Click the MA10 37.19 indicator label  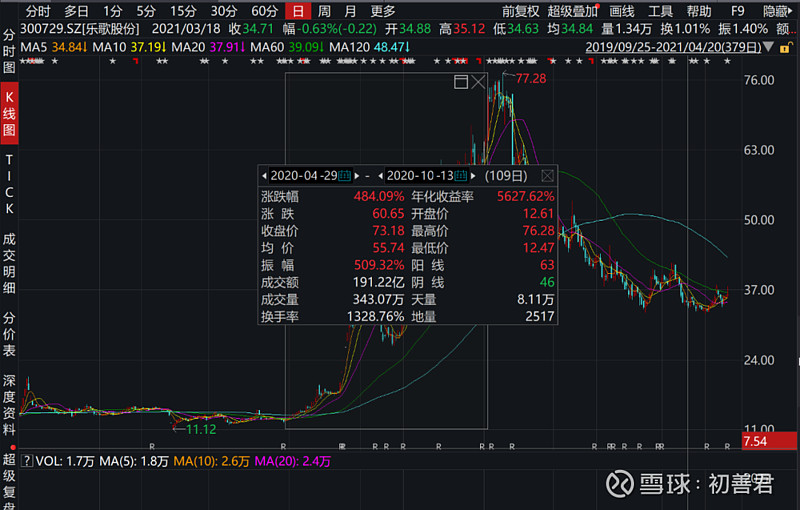click(x=129, y=47)
